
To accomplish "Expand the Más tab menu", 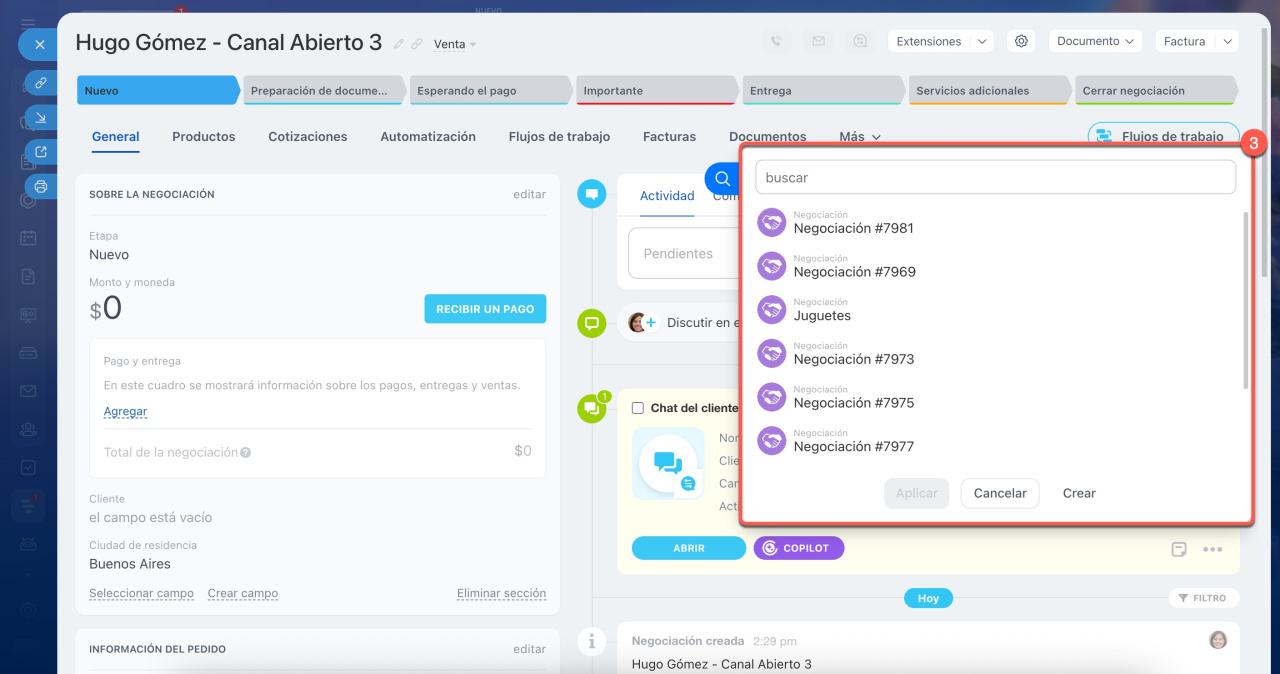I will (x=860, y=137).
